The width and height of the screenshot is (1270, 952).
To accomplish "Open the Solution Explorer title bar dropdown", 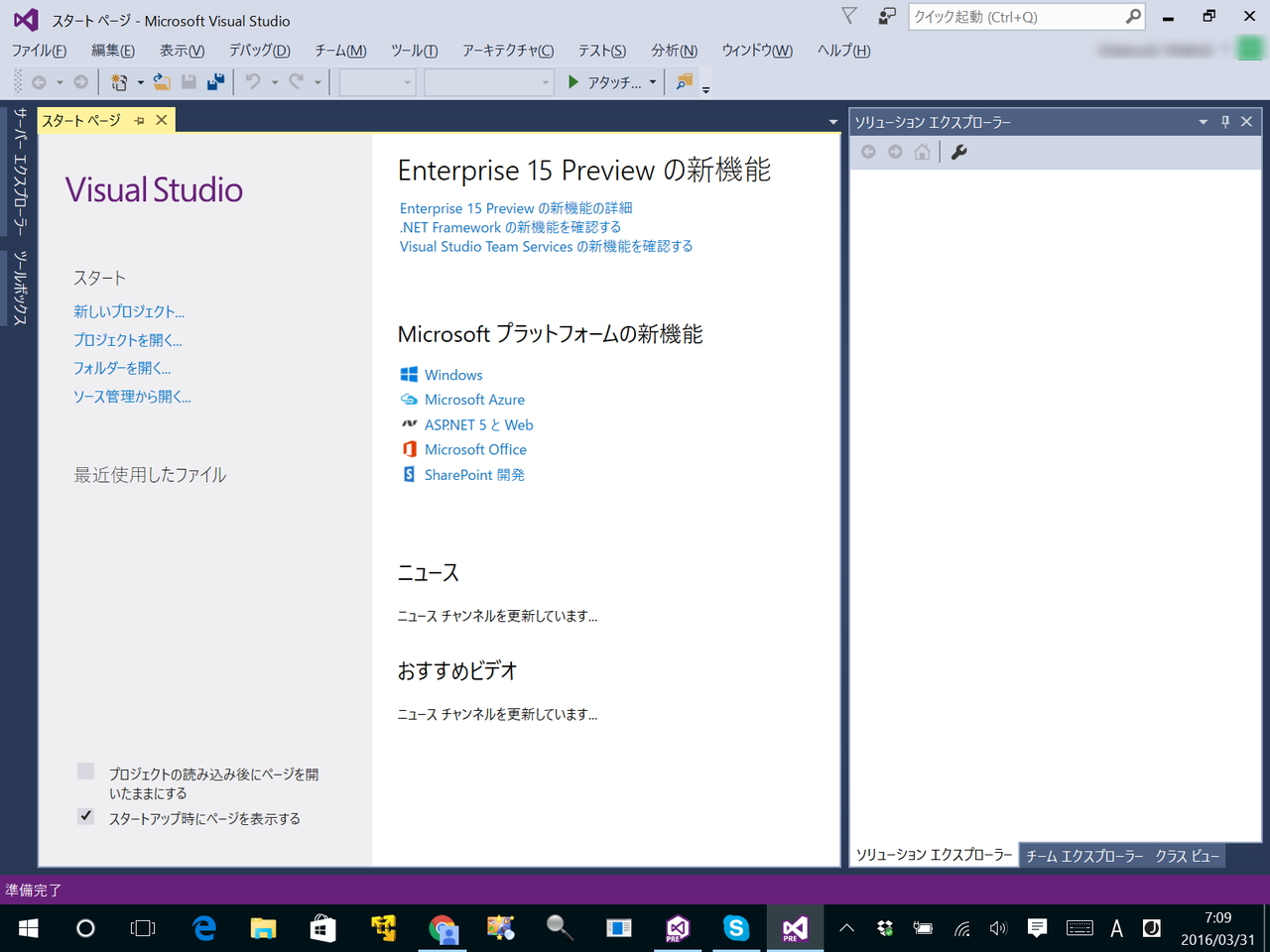I will click(1203, 121).
